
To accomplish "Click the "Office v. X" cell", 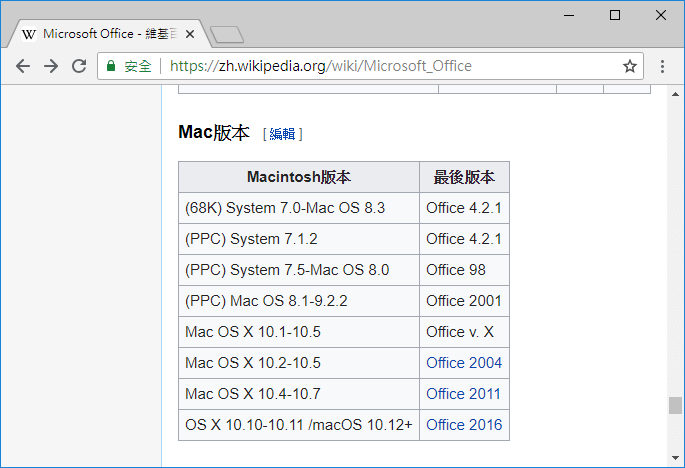I will (464, 332).
